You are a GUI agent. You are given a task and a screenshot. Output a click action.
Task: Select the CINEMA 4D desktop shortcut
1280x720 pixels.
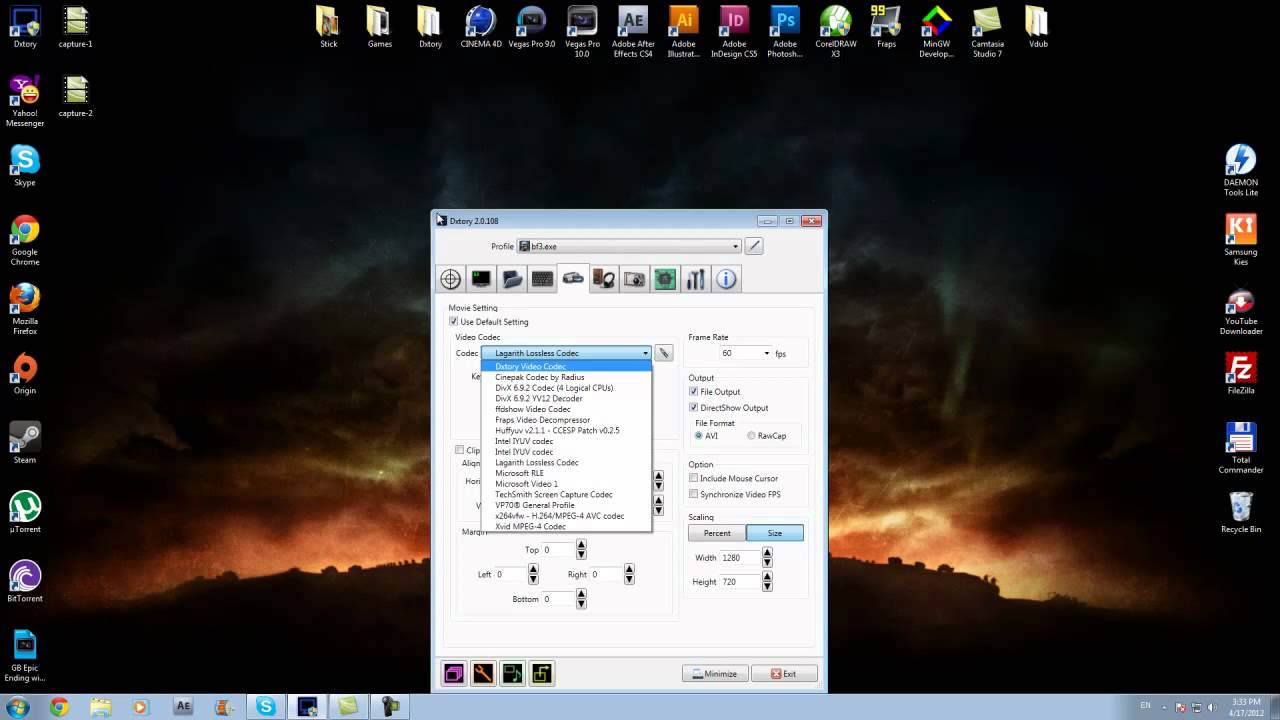481,28
